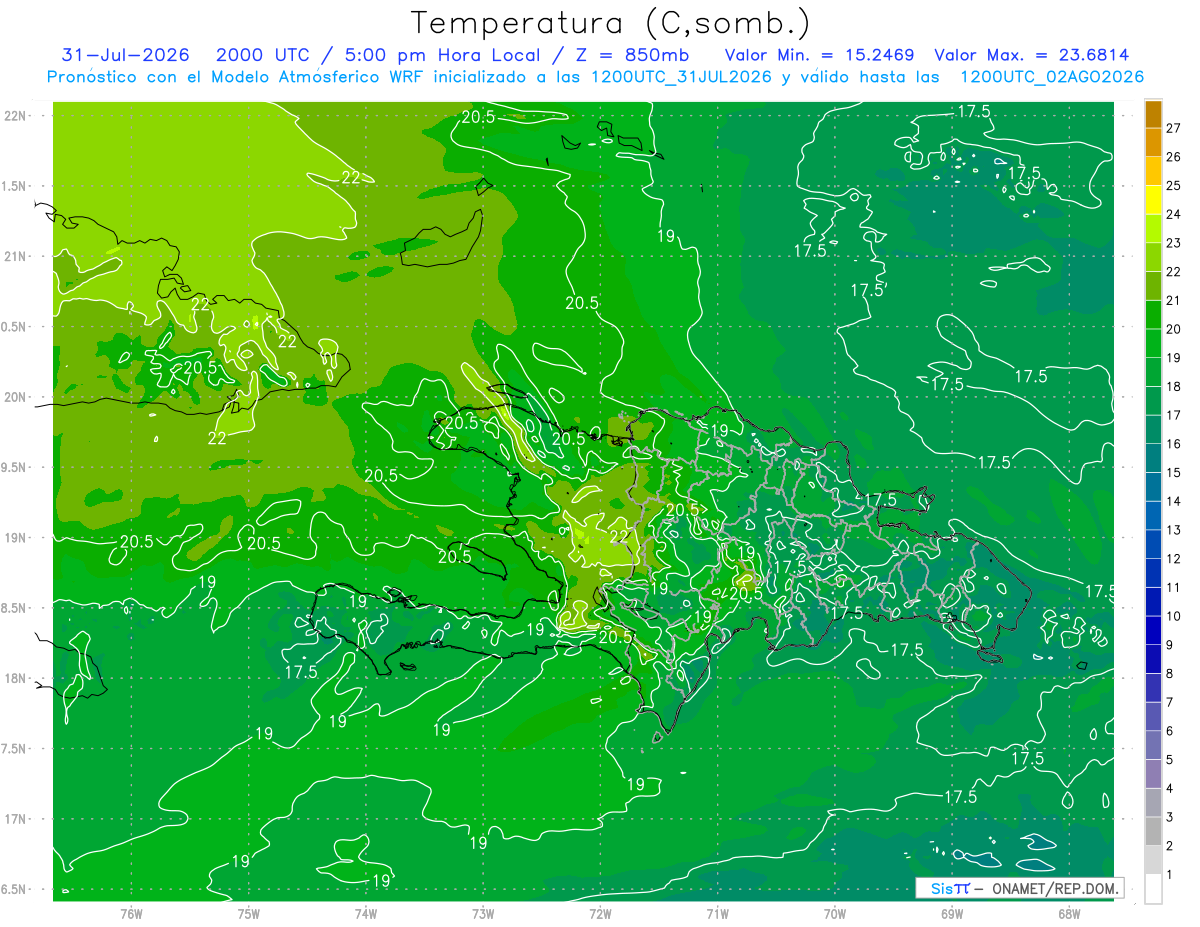Select the "Z = 850mb" level text
The image size is (1200, 927).
point(631,55)
